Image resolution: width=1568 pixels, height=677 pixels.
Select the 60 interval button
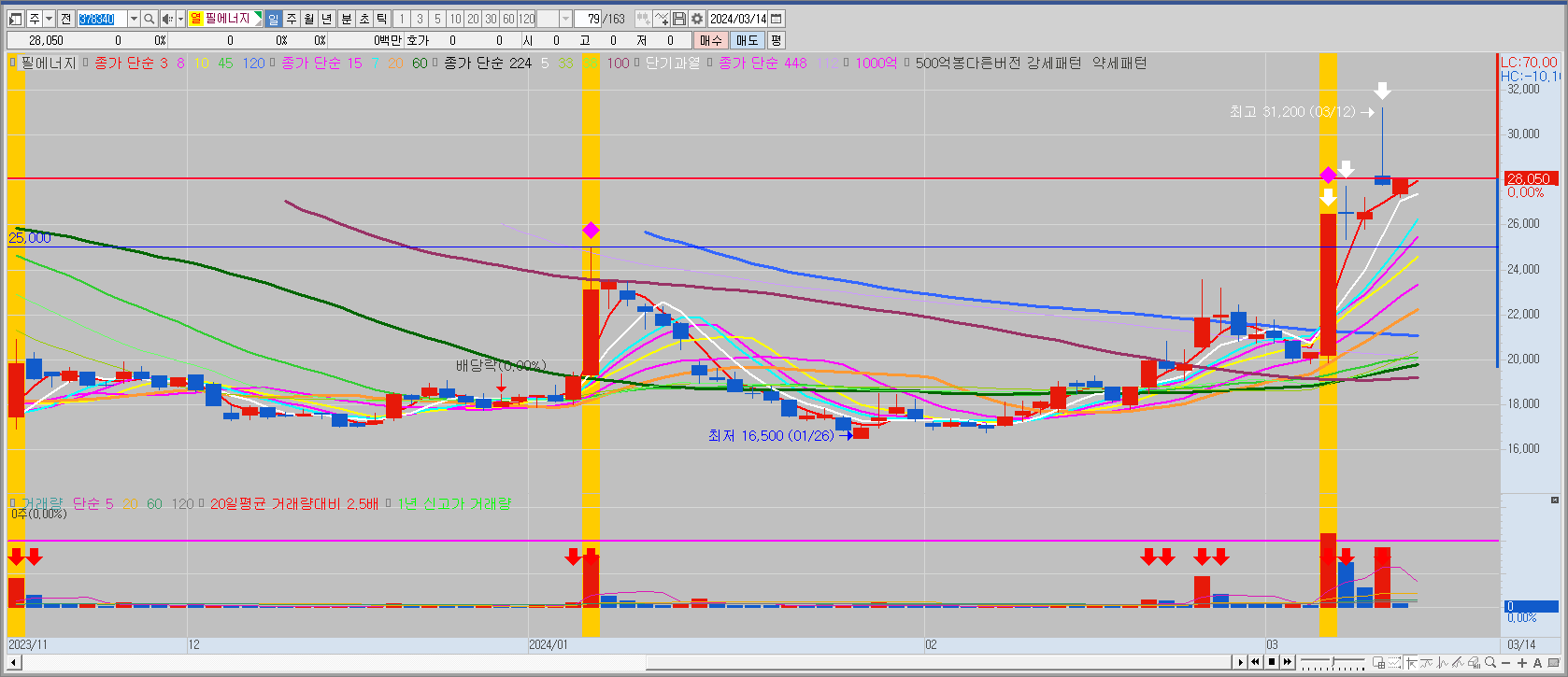pyautogui.click(x=508, y=19)
